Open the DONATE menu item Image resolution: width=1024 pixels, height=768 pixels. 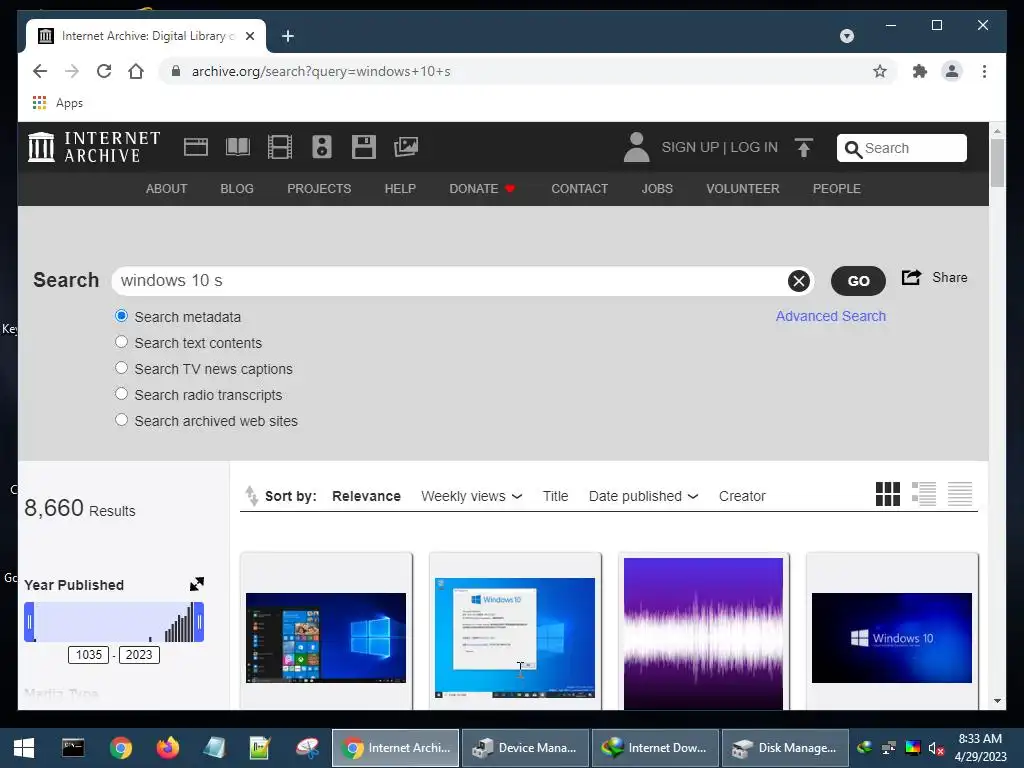482,189
